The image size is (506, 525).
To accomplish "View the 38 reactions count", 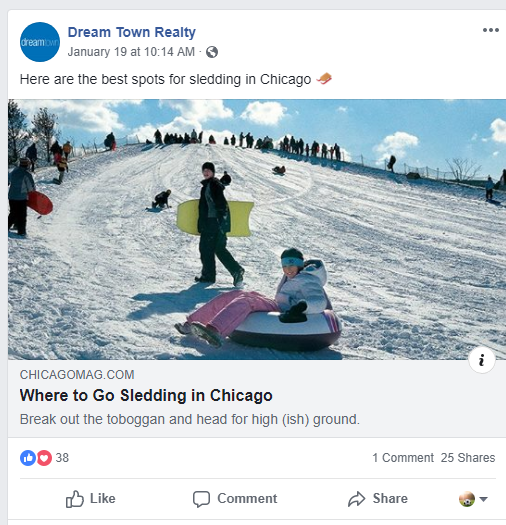I will point(62,458).
